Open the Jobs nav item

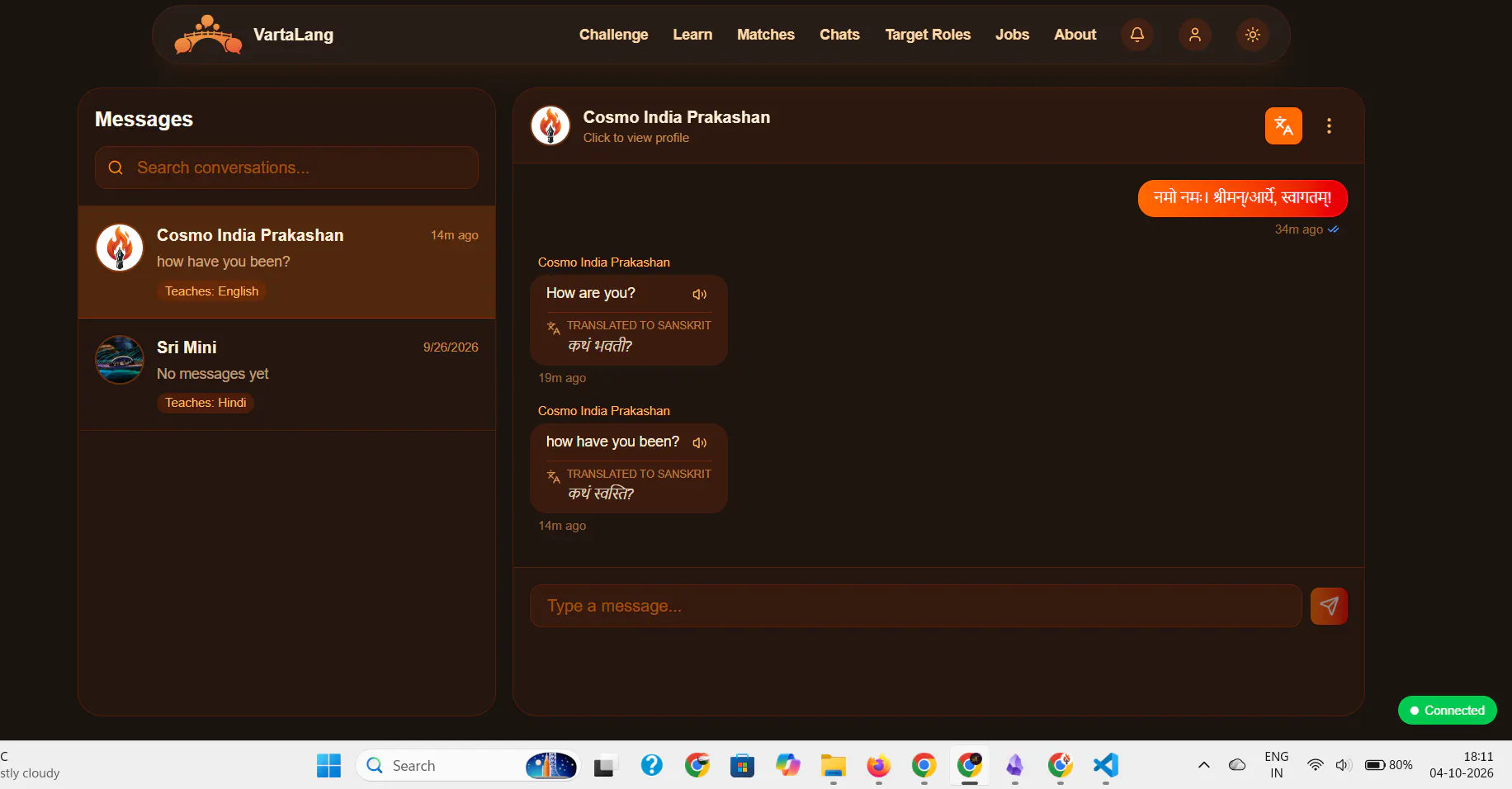point(1012,35)
